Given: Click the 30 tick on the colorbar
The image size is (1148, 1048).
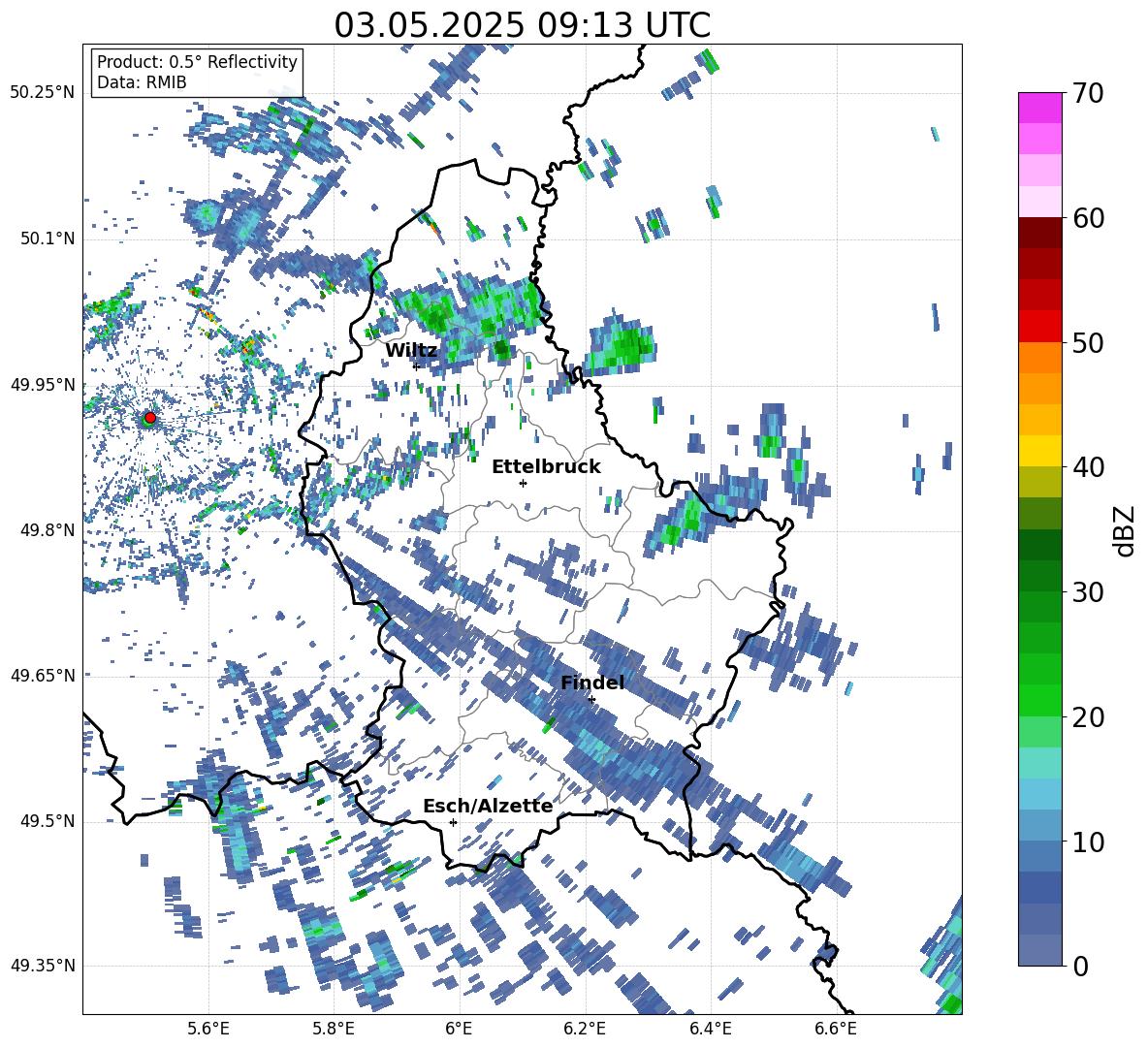Looking at the screenshot, I should tap(1087, 592).
